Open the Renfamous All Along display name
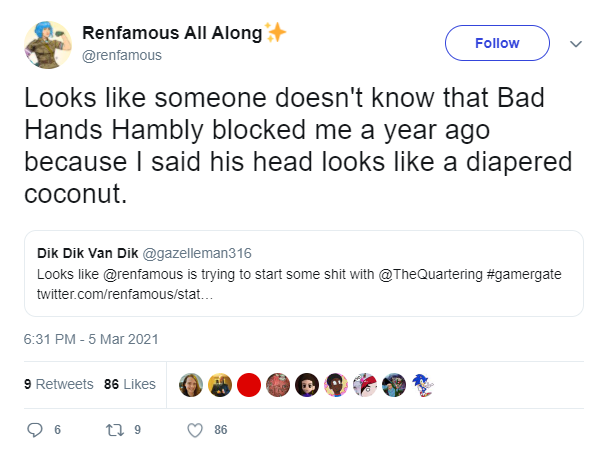The width and height of the screenshot is (610, 462). [x=172, y=33]
